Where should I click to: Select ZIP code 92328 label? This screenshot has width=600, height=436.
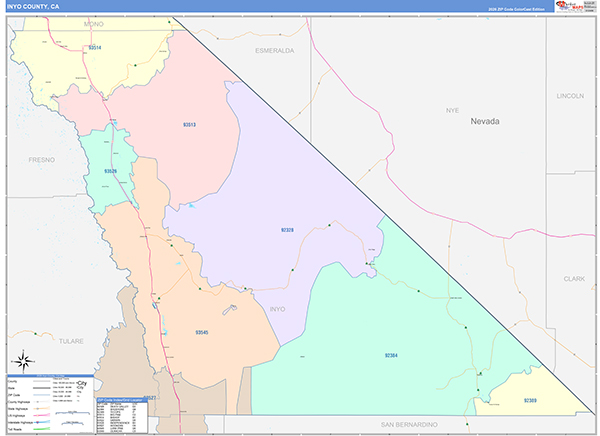coord(287,230)
